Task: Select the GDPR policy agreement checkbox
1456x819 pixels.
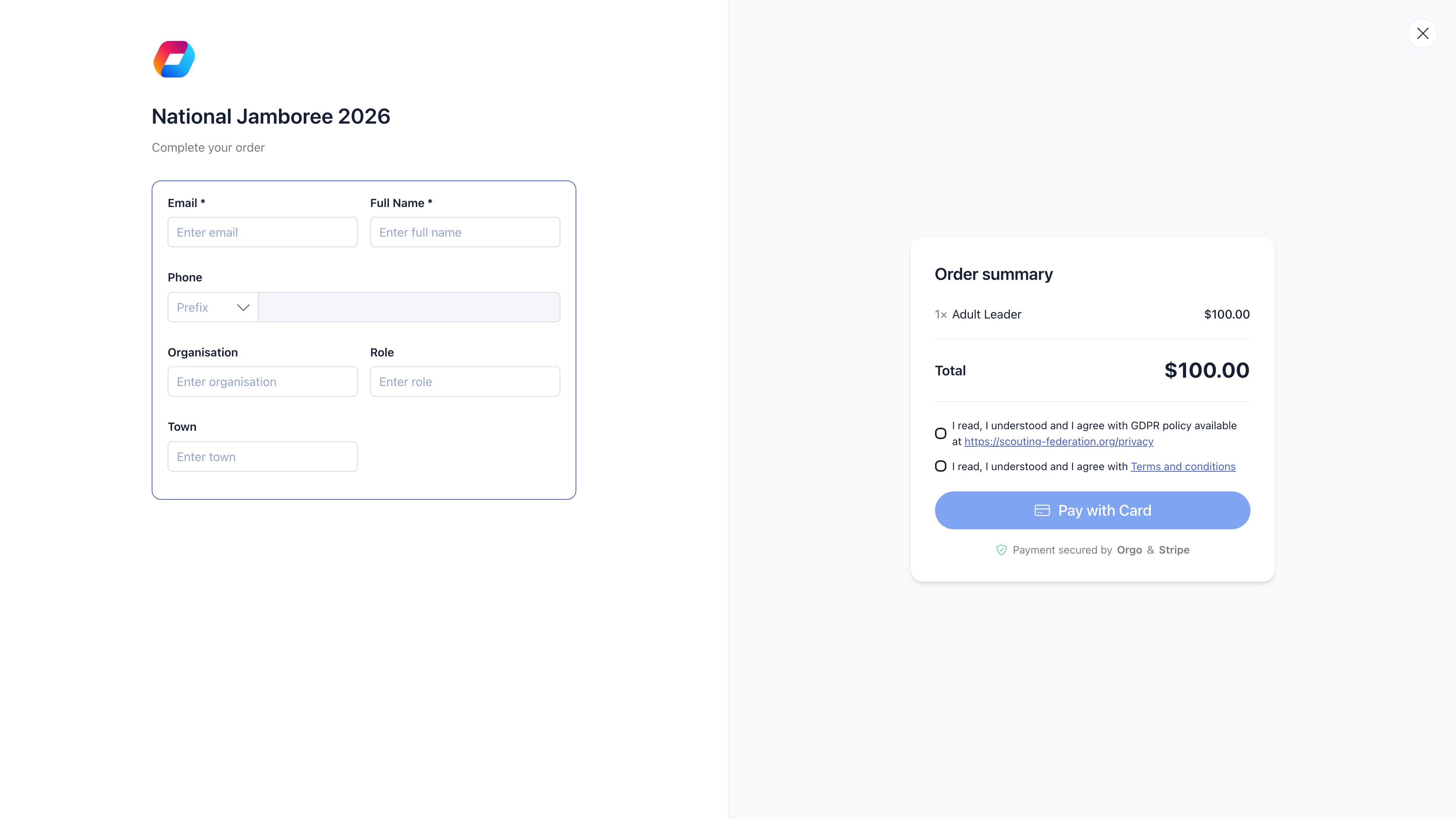Action: tap(940, 433)
